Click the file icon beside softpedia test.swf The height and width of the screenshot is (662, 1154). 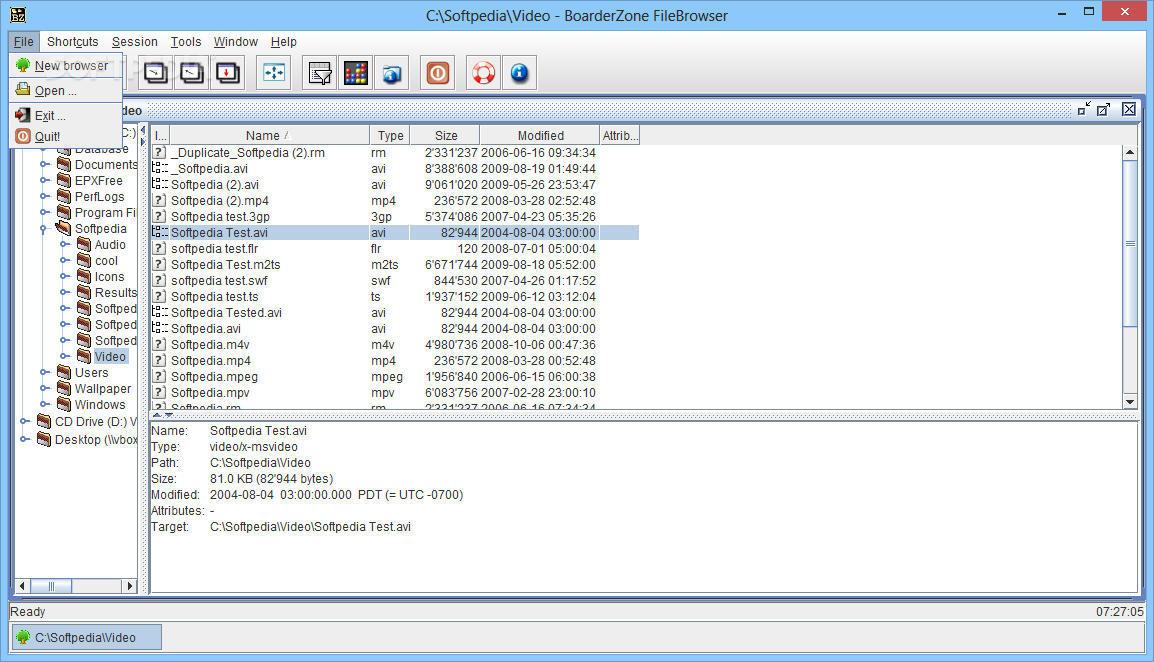coord(159,281)
